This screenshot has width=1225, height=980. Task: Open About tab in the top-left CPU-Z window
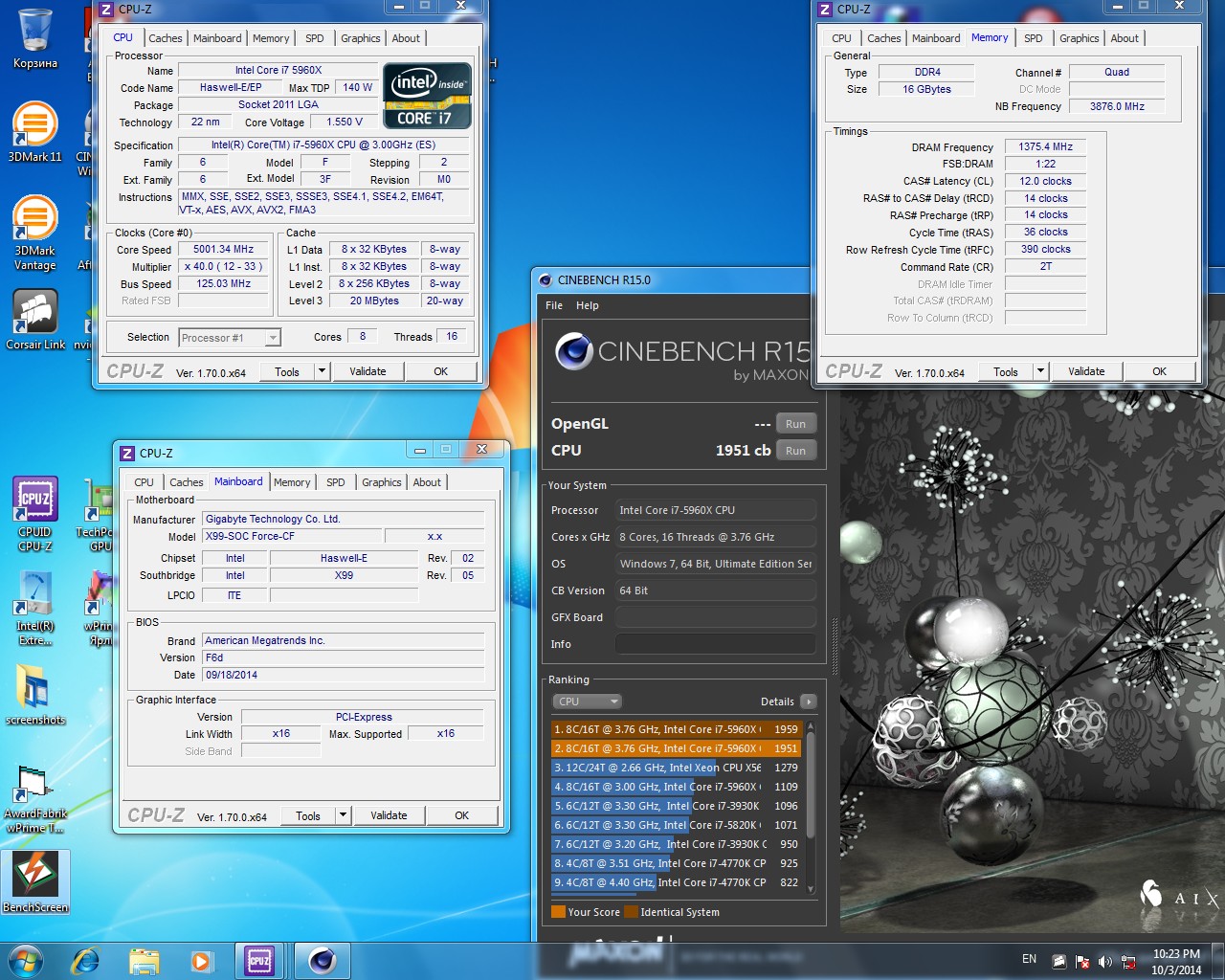(x=406, y=38)
